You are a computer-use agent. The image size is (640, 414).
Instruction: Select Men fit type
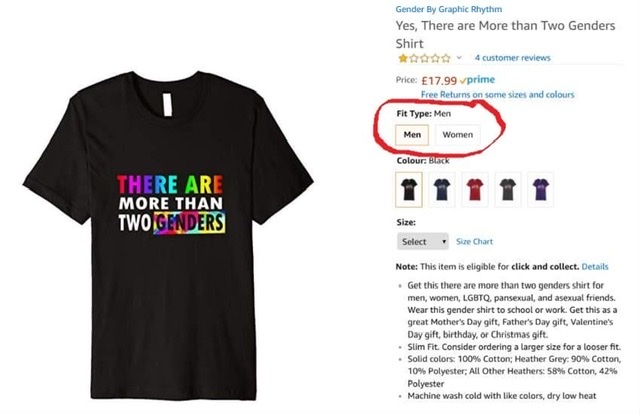click(411, 135)
